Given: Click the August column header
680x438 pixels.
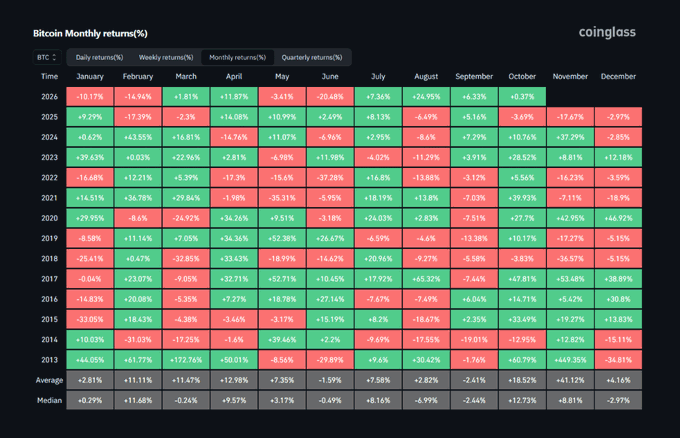Looking at the screenshot, I should (426, 76).
